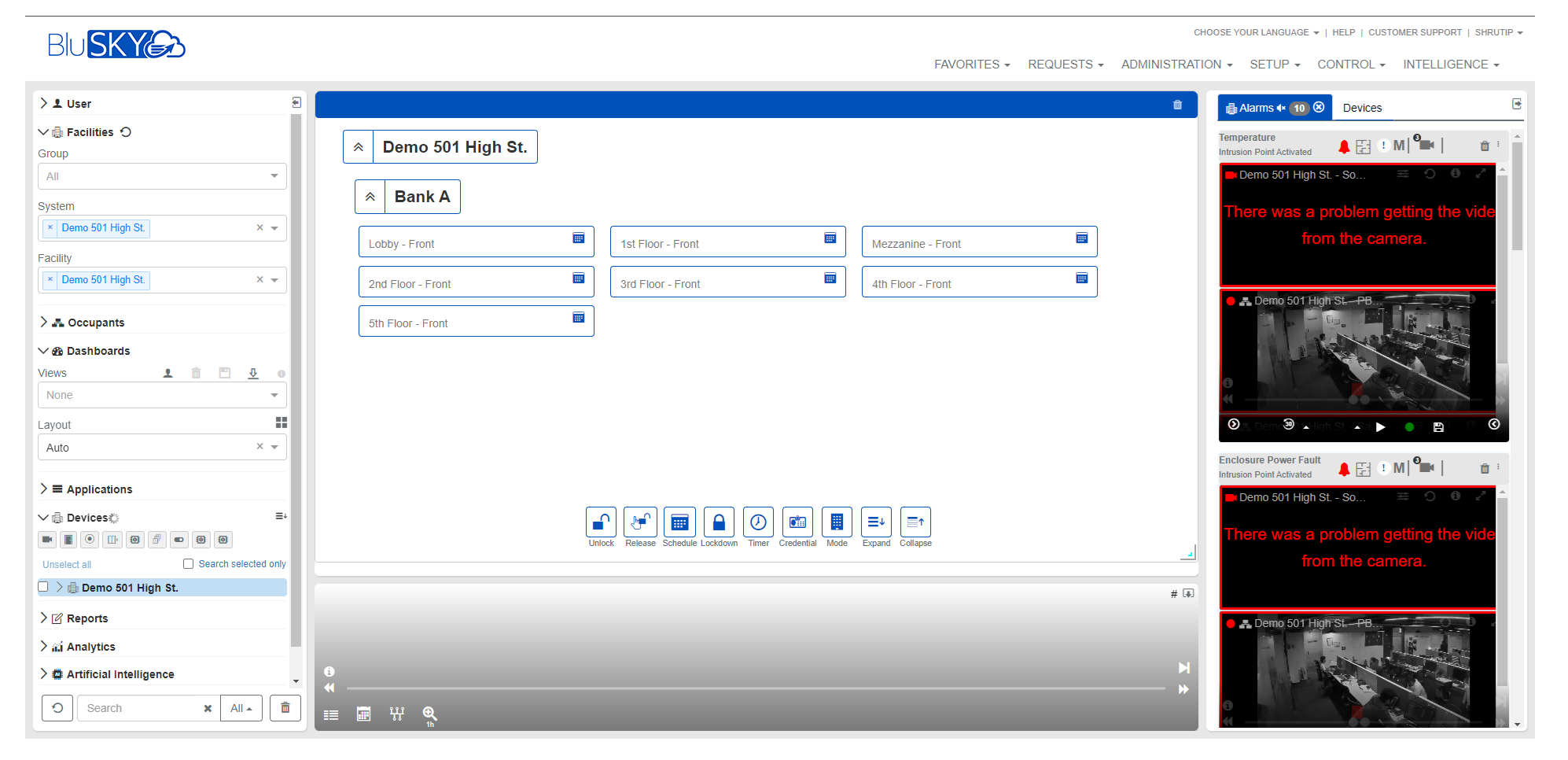Check the Demo 501 High St. device checkbox
Viewport: 1568px width, 760px height.
(43, 587)
